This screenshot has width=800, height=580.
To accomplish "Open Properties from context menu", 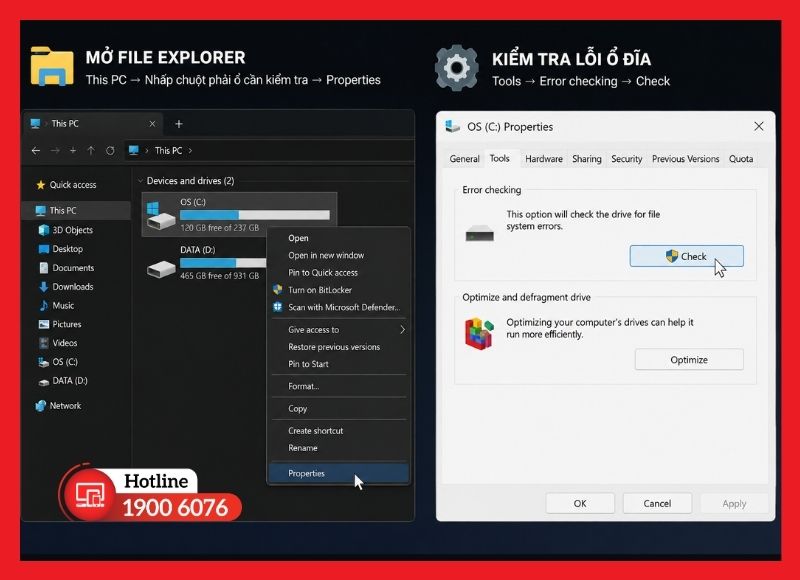I will click(339, 473).
